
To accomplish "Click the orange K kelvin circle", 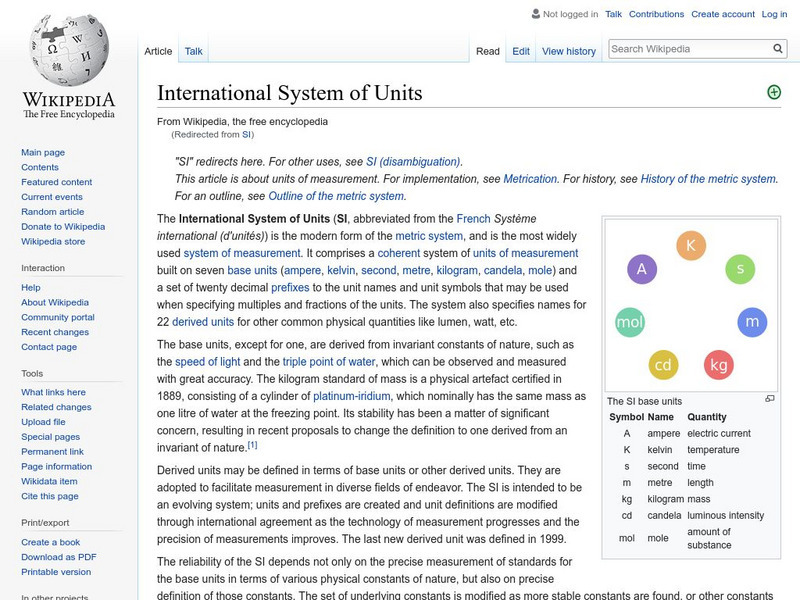I will 691,245.
